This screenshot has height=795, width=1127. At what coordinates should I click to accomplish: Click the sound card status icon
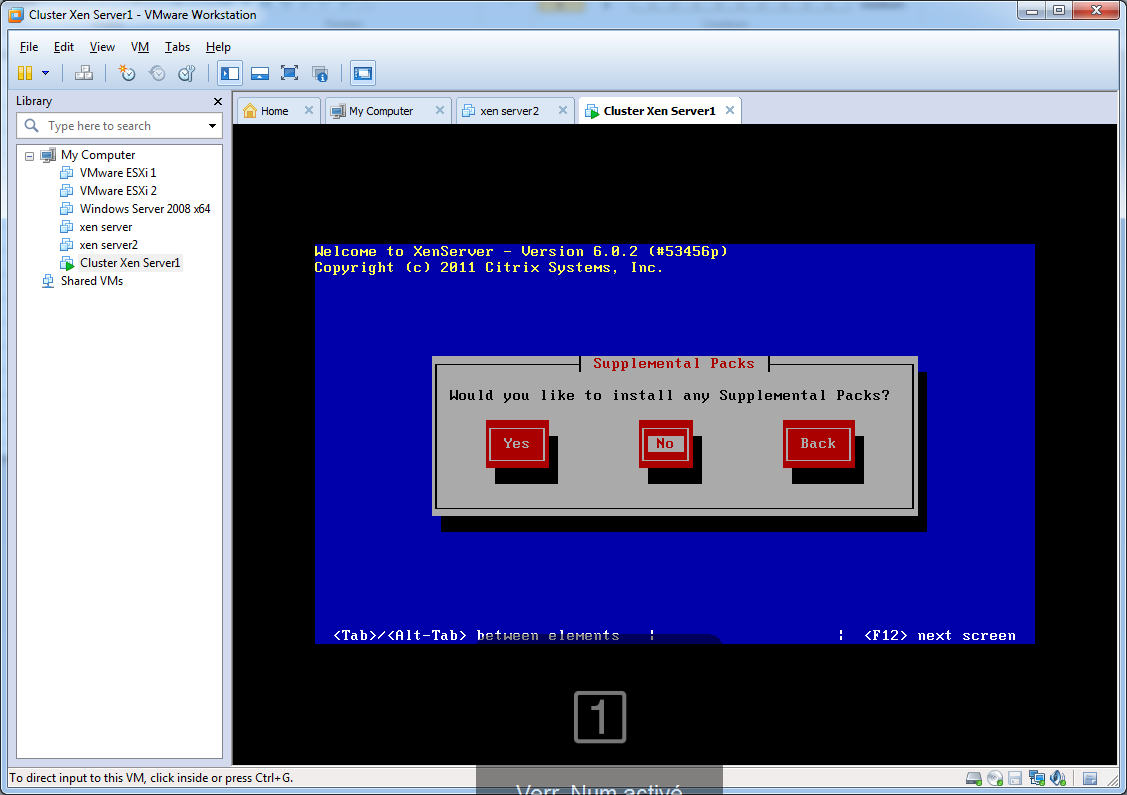coord(1056,778)
